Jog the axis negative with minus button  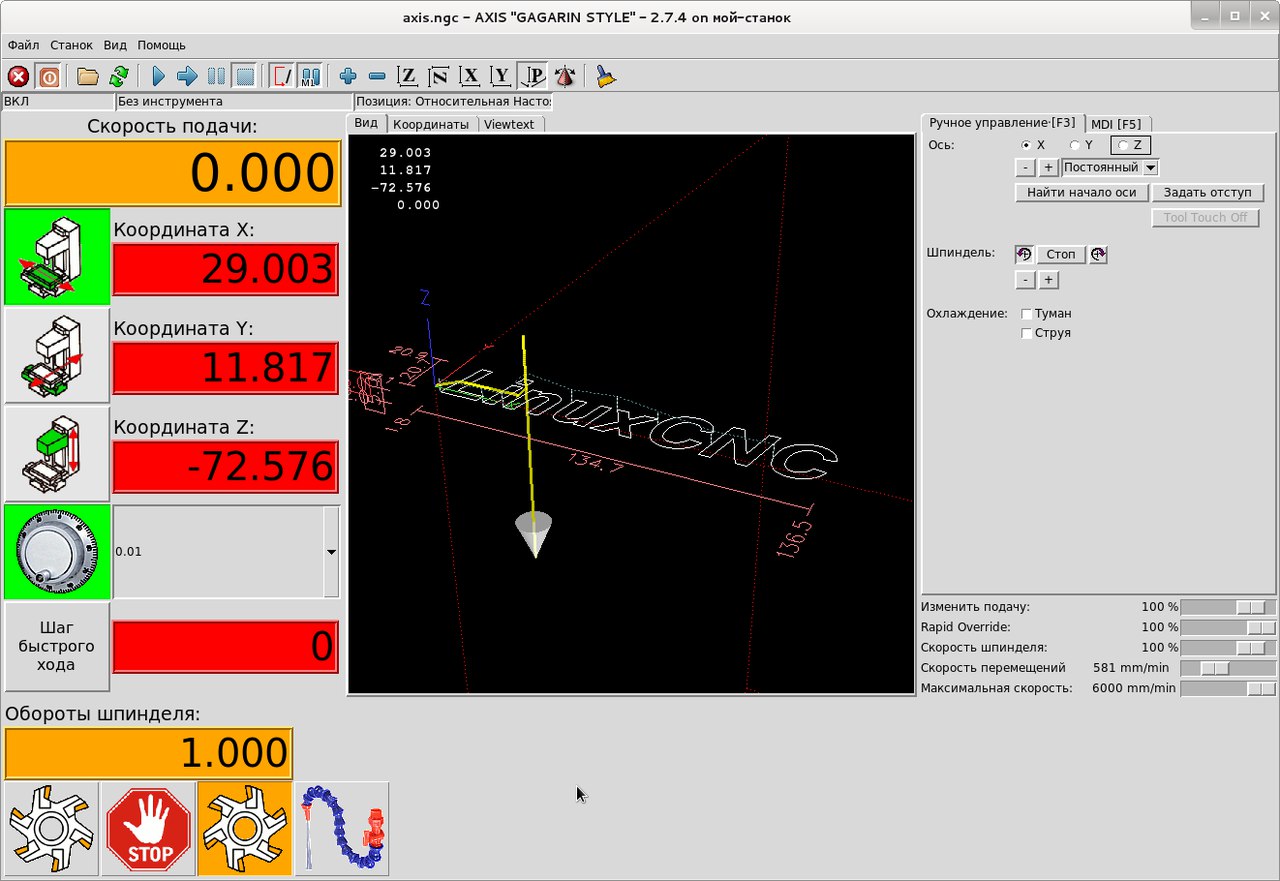[x=1025, y=168]
